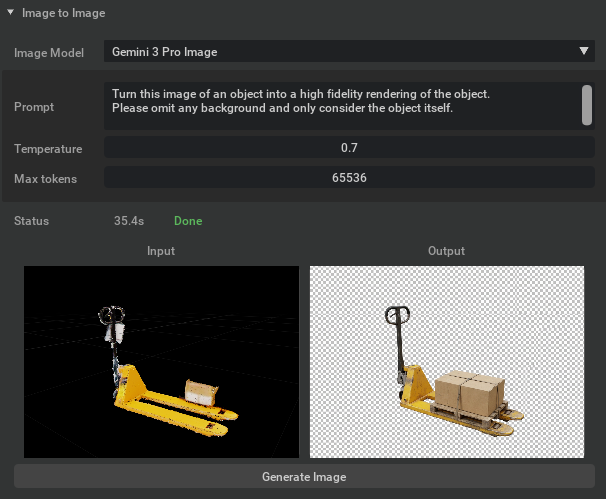Click the Prompt field scrollbar
The height and width of the screenshot is (499, 606).
click(587, 105)
